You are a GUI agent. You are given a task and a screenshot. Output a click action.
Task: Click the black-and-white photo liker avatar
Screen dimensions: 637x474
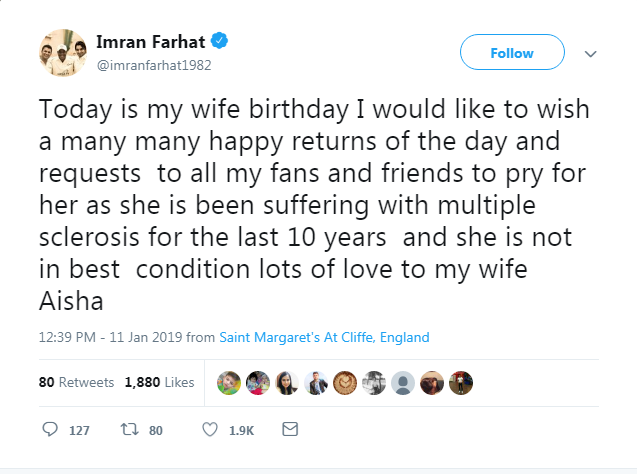click(374, 382)
